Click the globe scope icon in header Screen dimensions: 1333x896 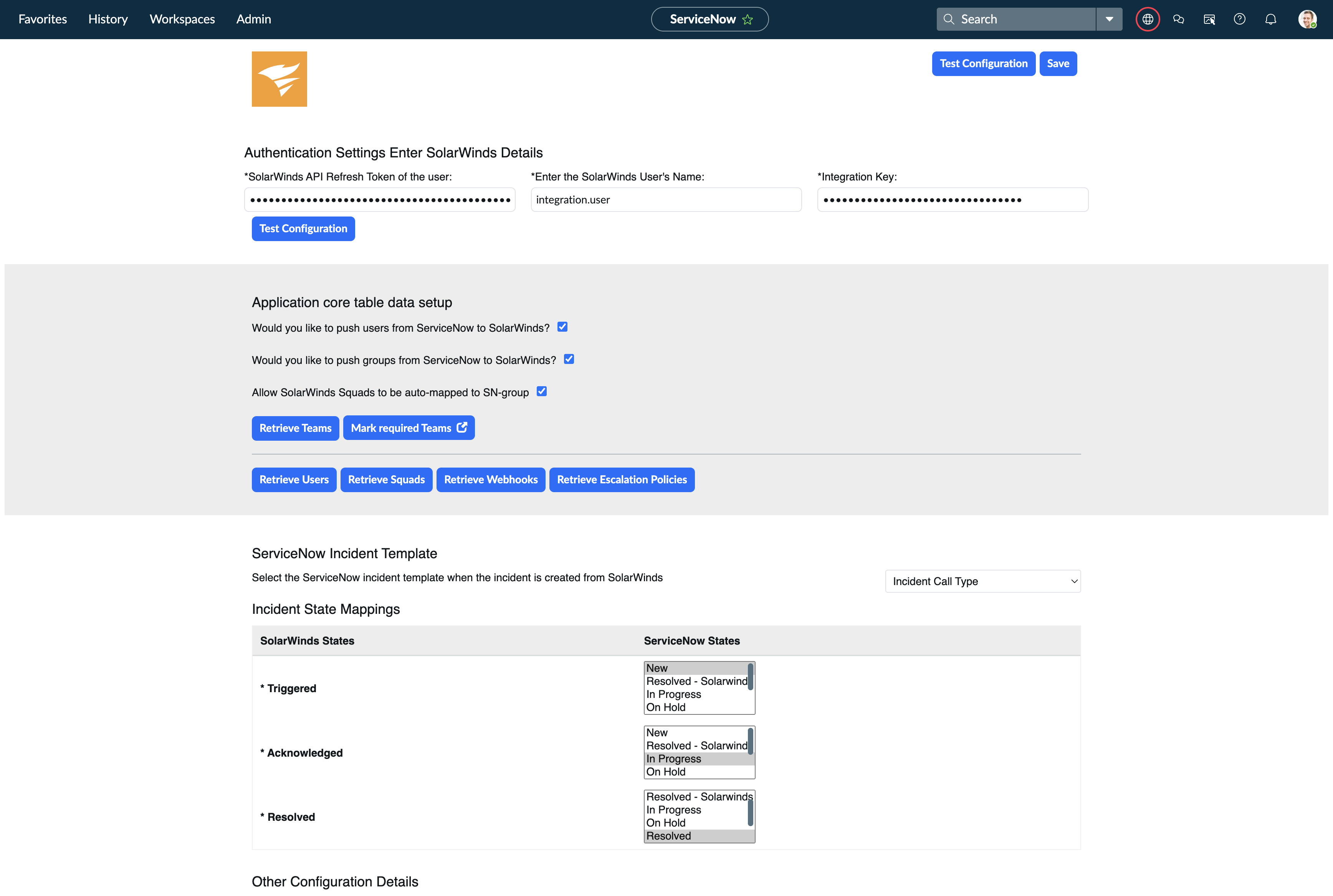(1147, 20)
